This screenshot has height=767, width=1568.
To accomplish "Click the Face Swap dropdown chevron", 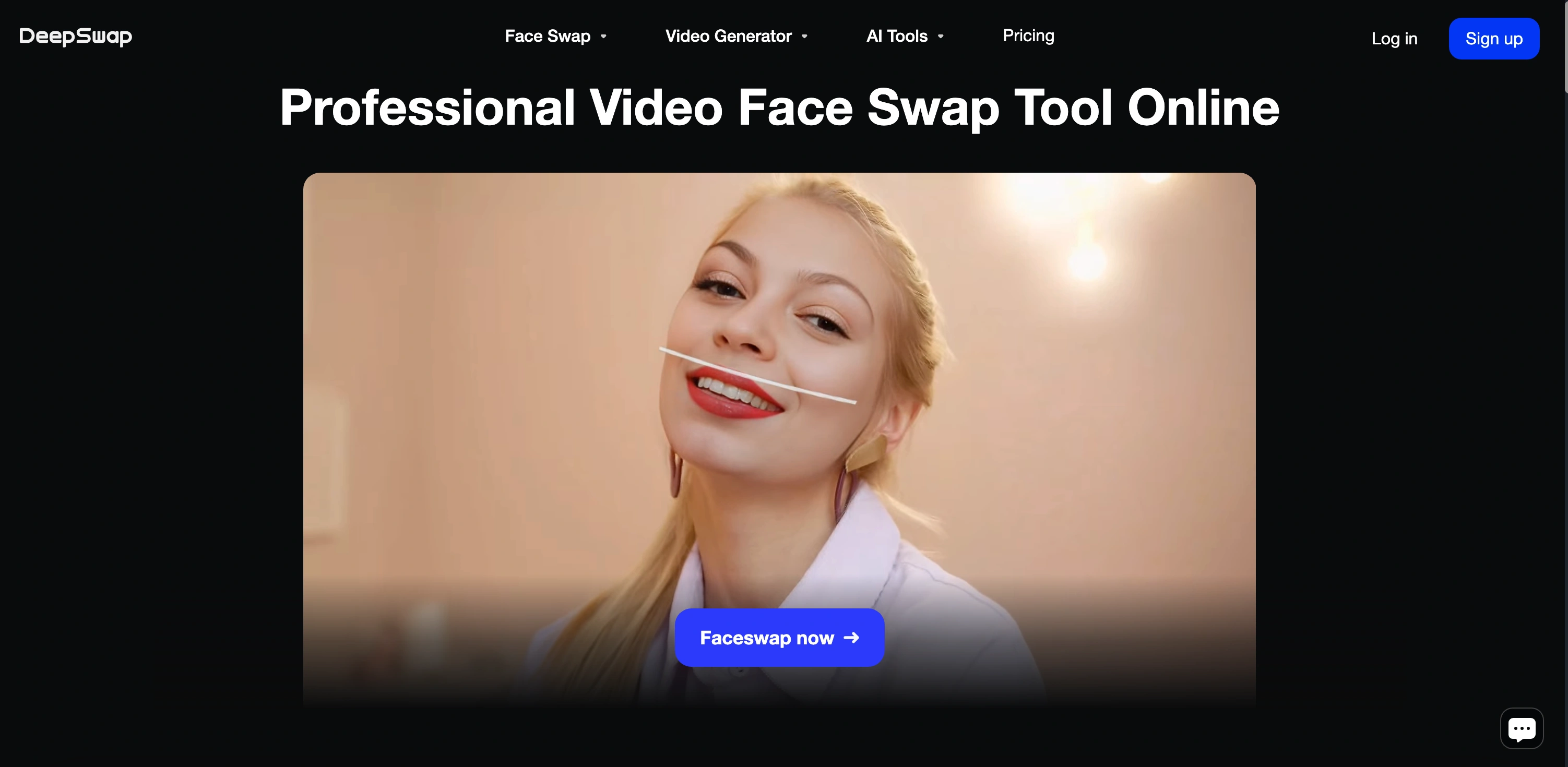I will pos(603,37).
